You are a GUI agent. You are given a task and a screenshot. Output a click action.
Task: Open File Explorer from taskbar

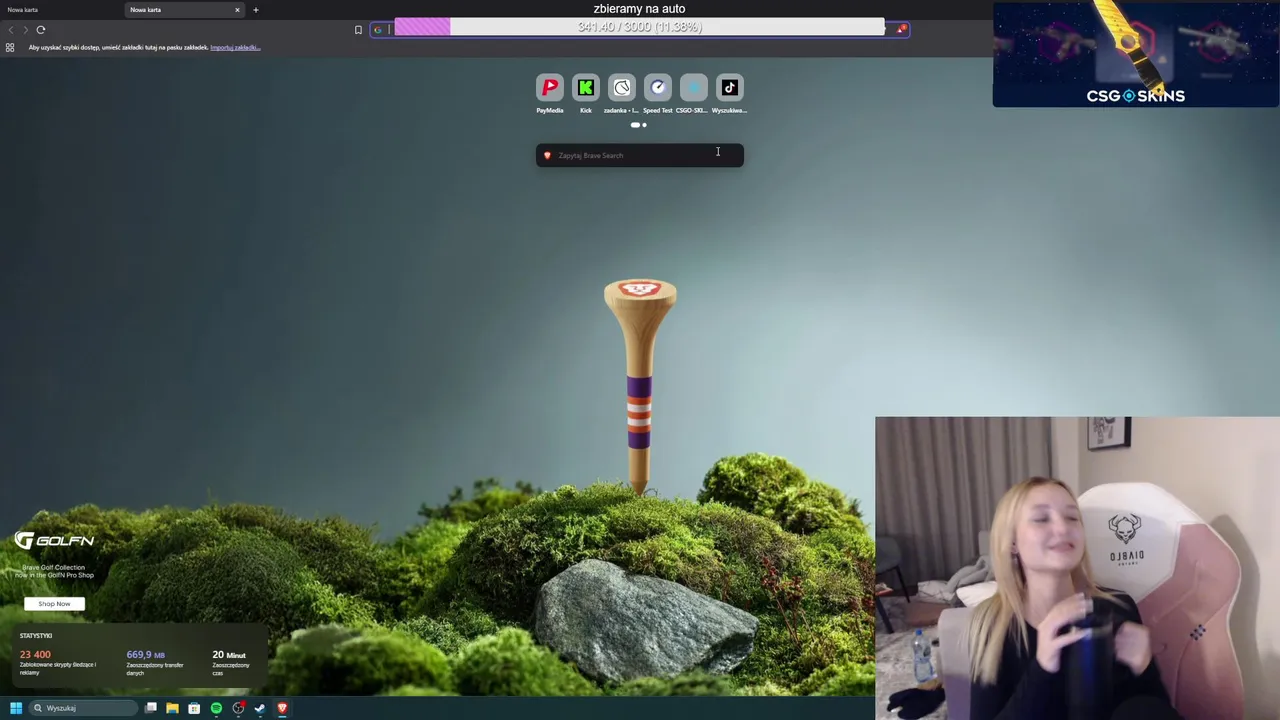(x=172, y=708)
